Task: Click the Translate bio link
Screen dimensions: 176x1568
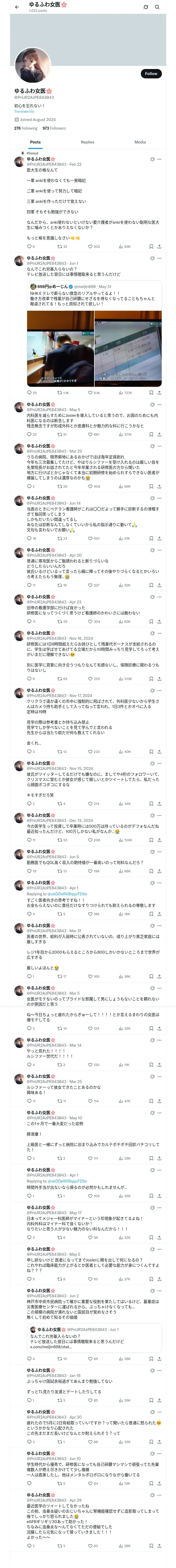Action: click(x=24, y=111)
